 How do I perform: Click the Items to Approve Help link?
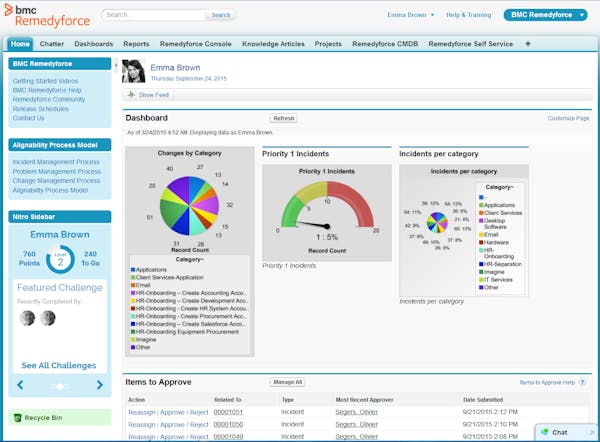coord(547,382)
